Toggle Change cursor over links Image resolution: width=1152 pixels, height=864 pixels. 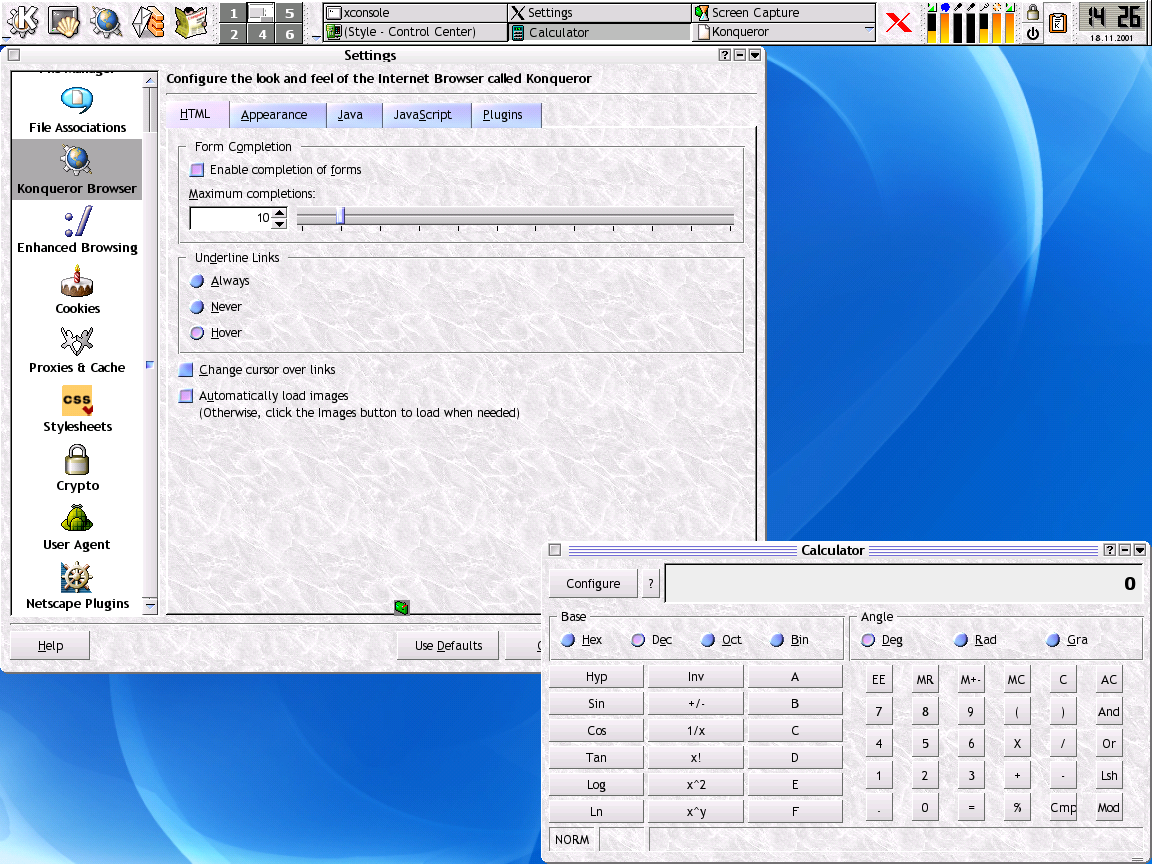click(x=186, y=370)
